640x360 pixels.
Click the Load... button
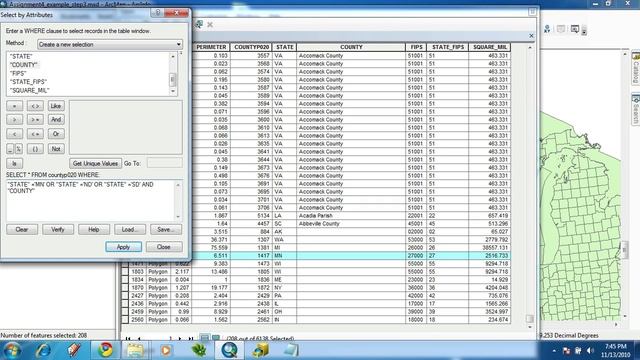[130, 229]
